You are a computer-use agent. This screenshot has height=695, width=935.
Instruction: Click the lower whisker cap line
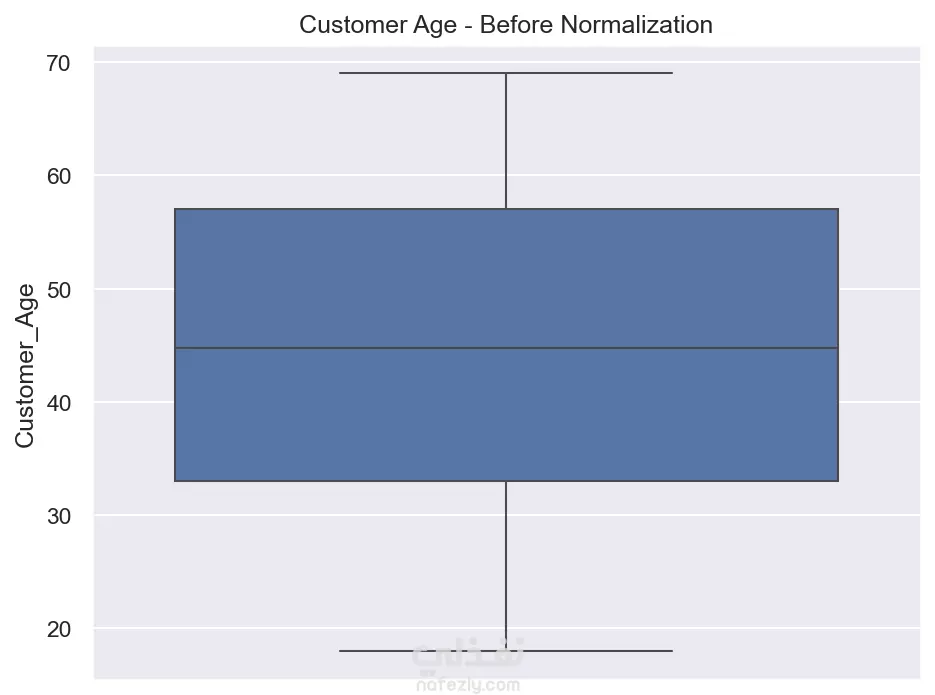click(506, 651)
